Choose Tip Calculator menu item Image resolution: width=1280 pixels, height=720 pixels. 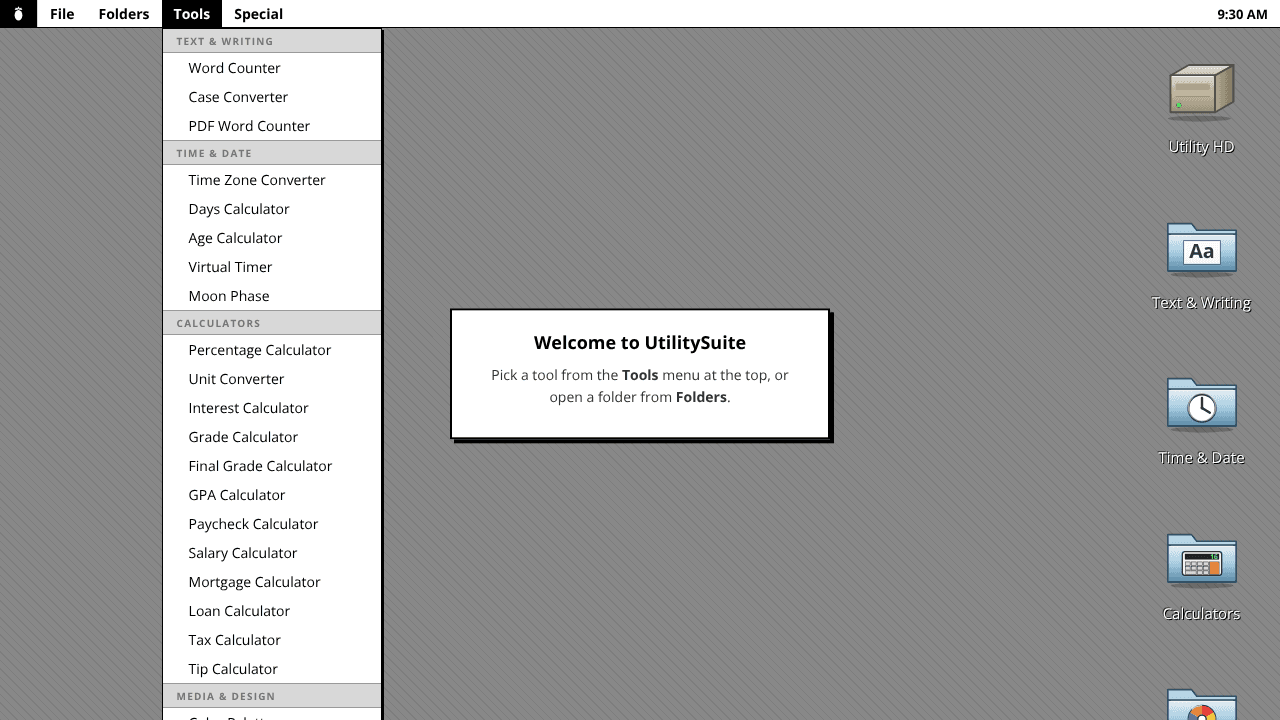pos(272,669)
